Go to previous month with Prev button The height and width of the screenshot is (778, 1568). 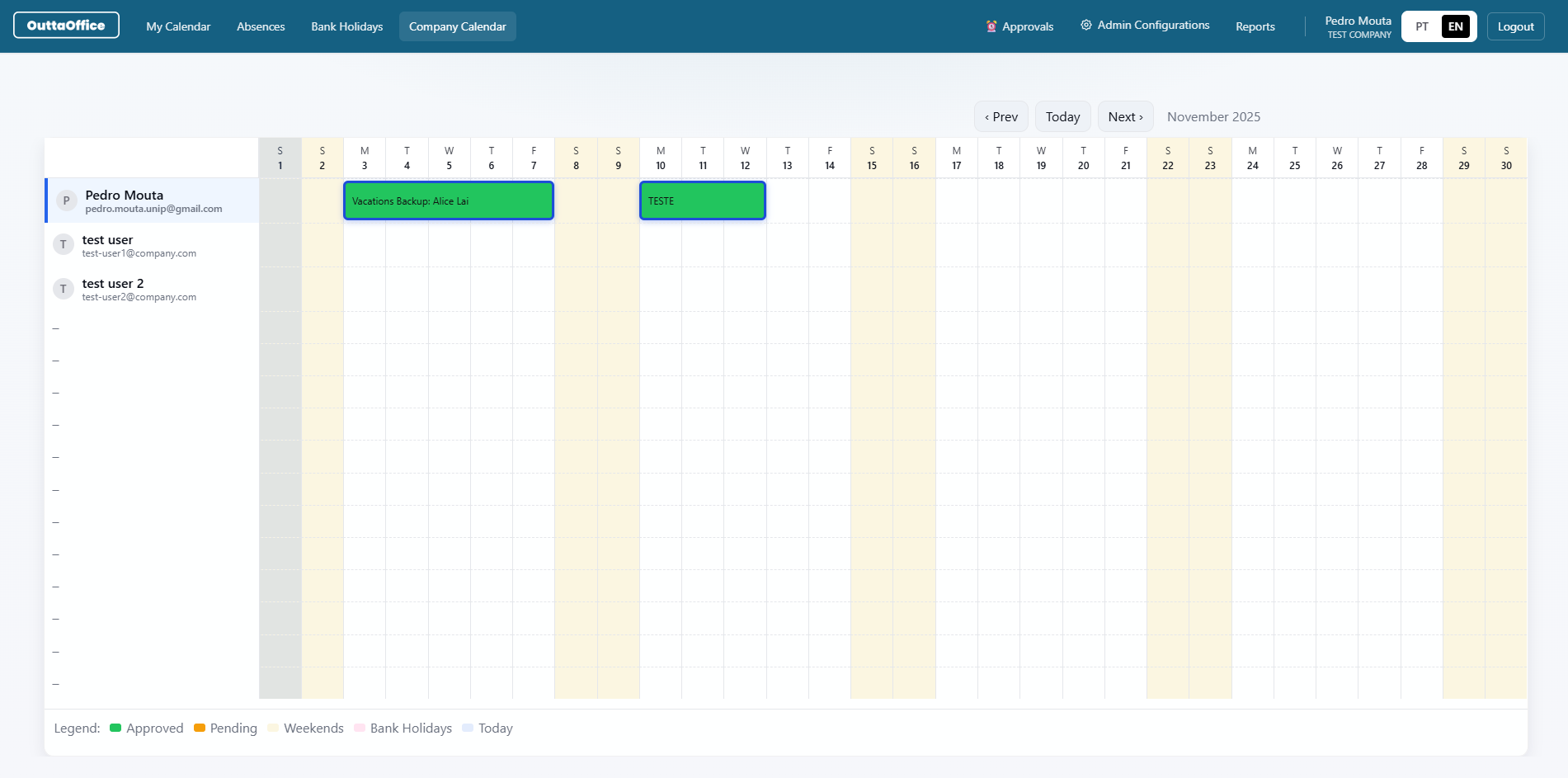[x=1001, y=116]
